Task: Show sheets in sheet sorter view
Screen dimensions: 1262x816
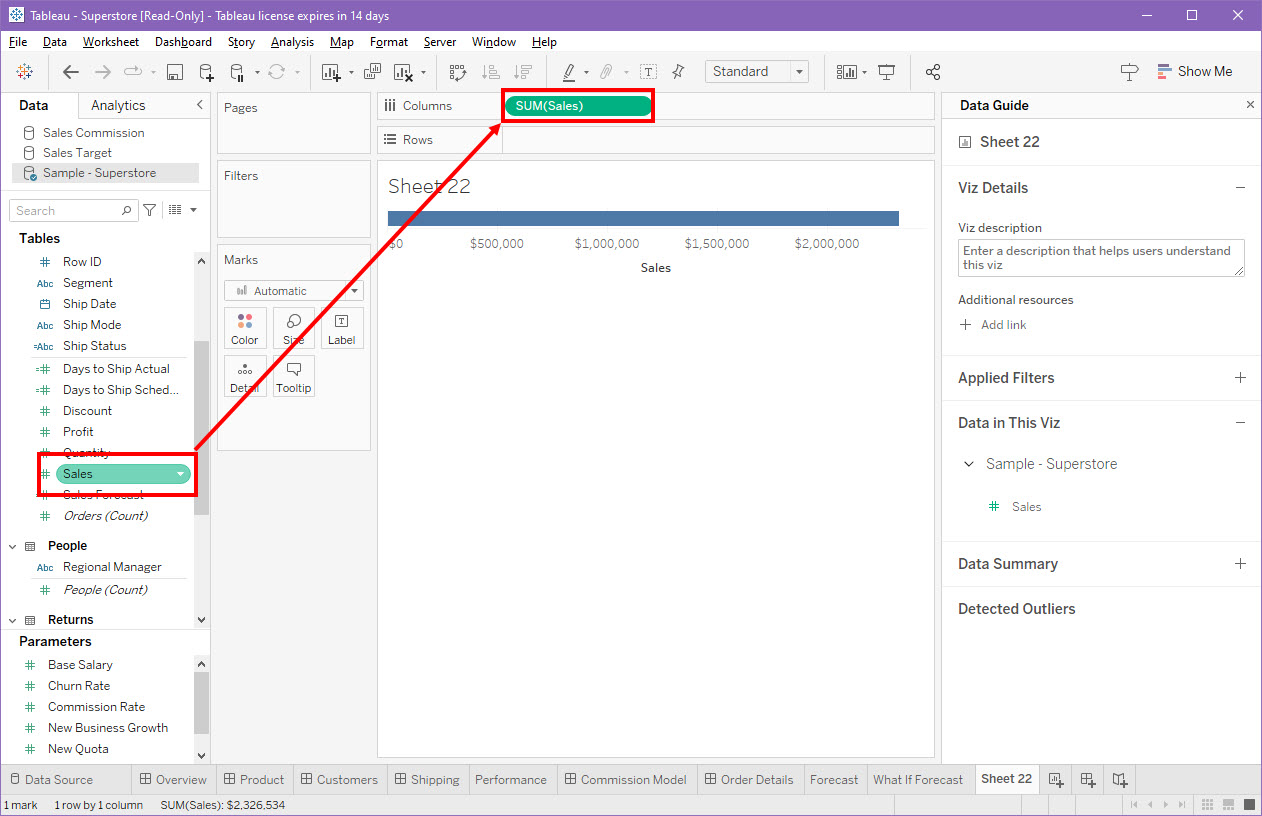Action: click(x=1208, y=804)
